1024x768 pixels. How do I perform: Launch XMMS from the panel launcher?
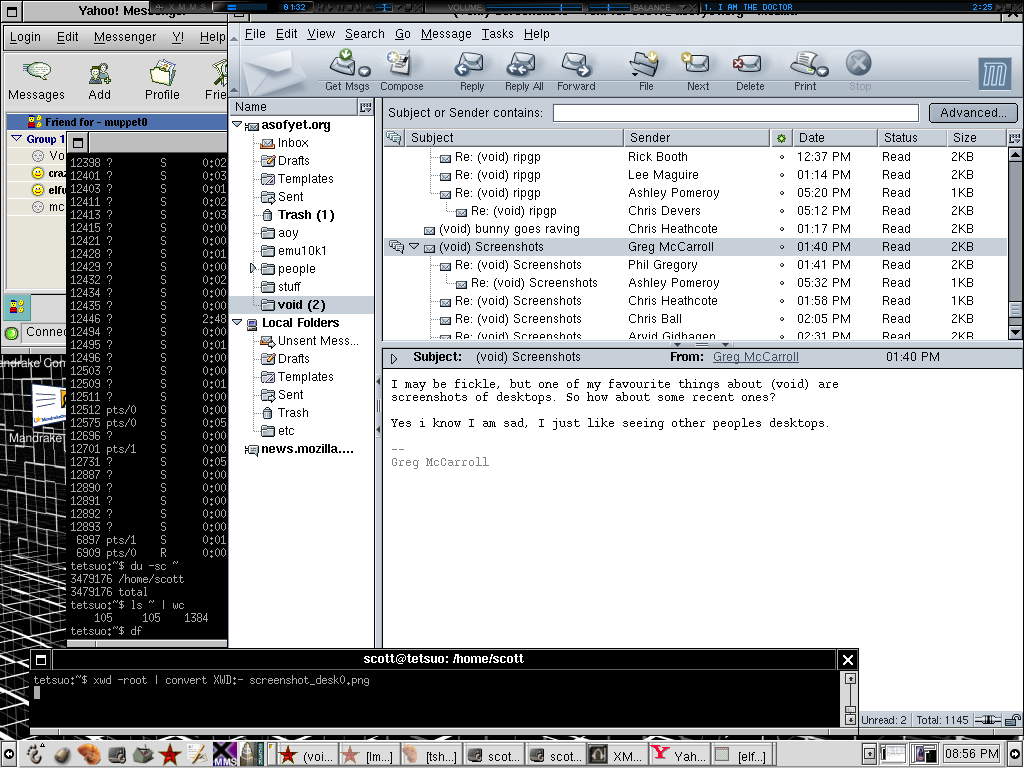coord(225,754)
